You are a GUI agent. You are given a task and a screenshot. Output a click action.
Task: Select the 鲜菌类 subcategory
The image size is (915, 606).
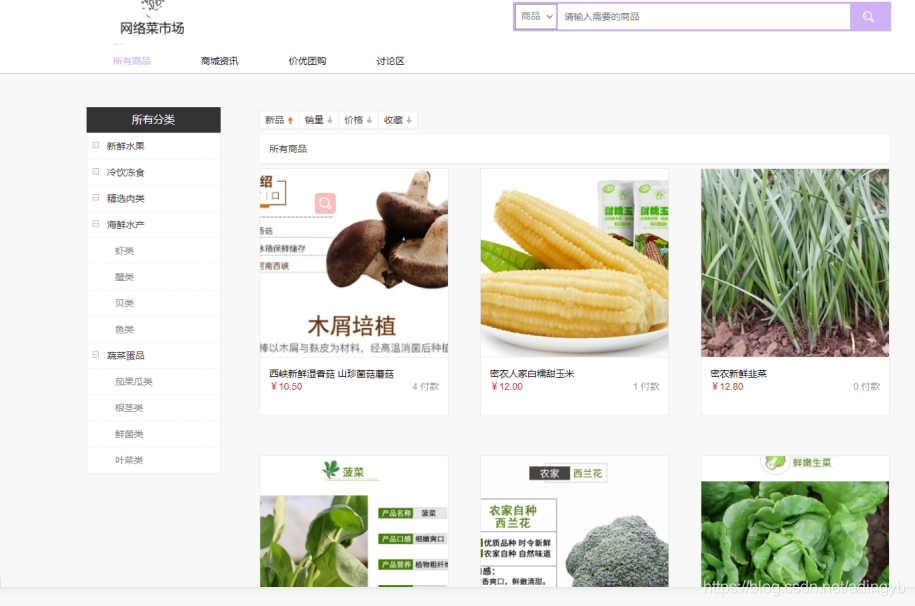[x=129, y=434]
